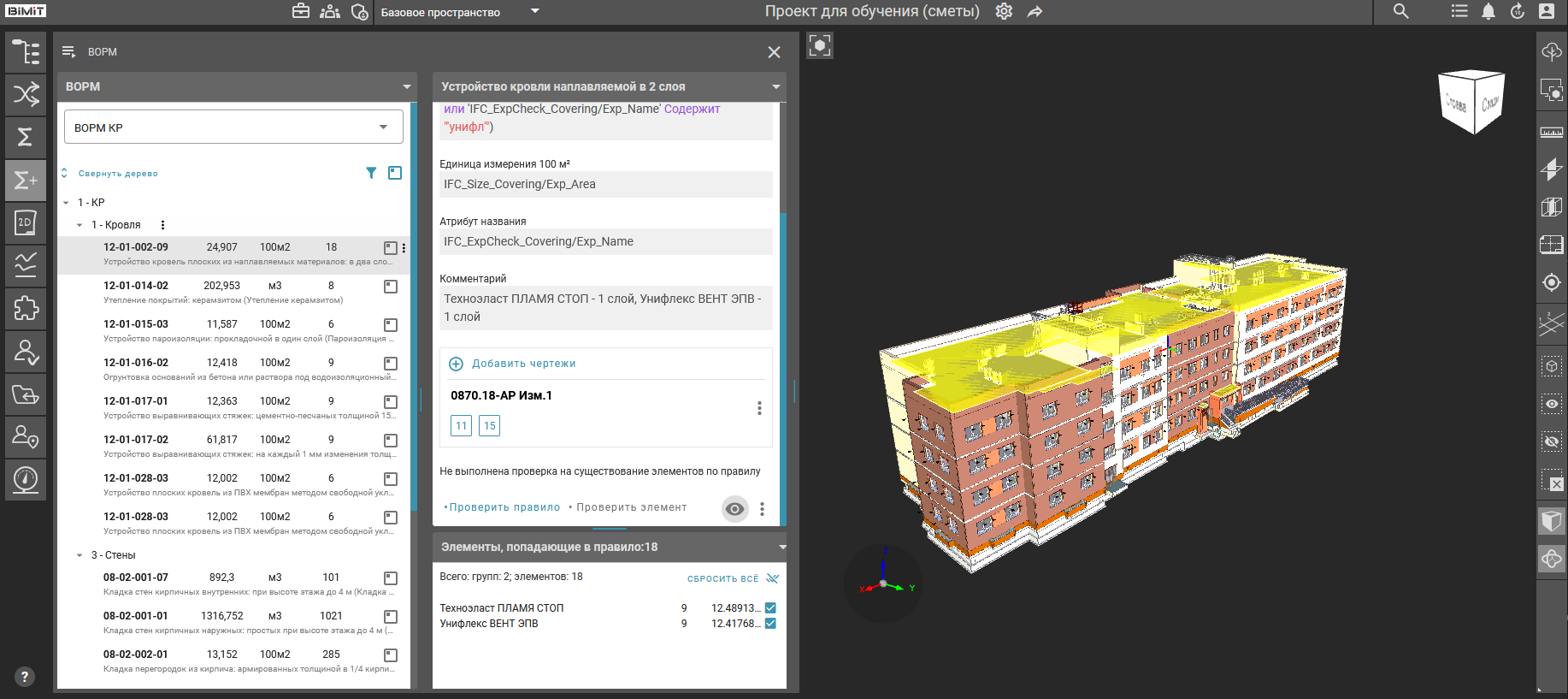Select row 12-01-028-03 ПВХ мембран first entry

(233, 485)
